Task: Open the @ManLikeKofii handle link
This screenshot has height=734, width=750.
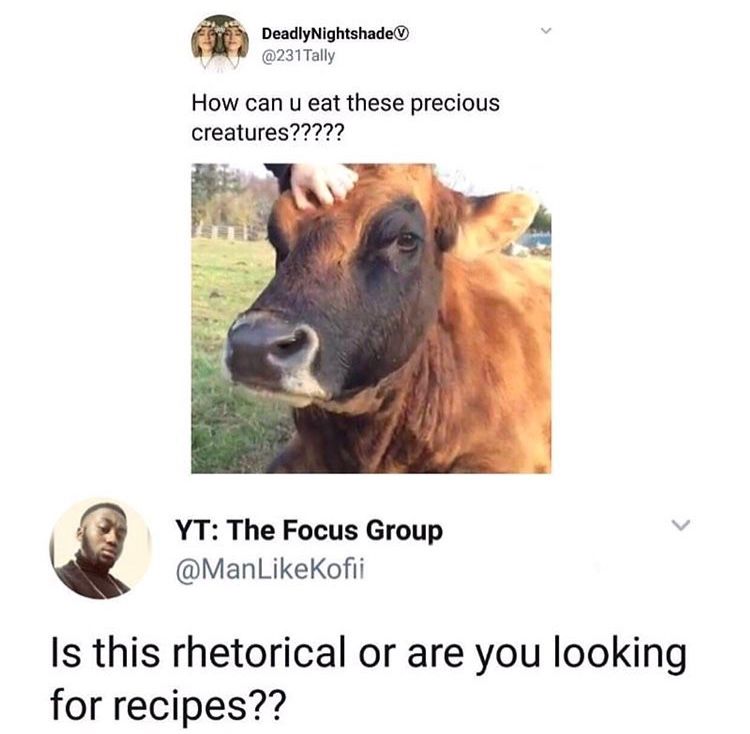Action: click(270, 569)
